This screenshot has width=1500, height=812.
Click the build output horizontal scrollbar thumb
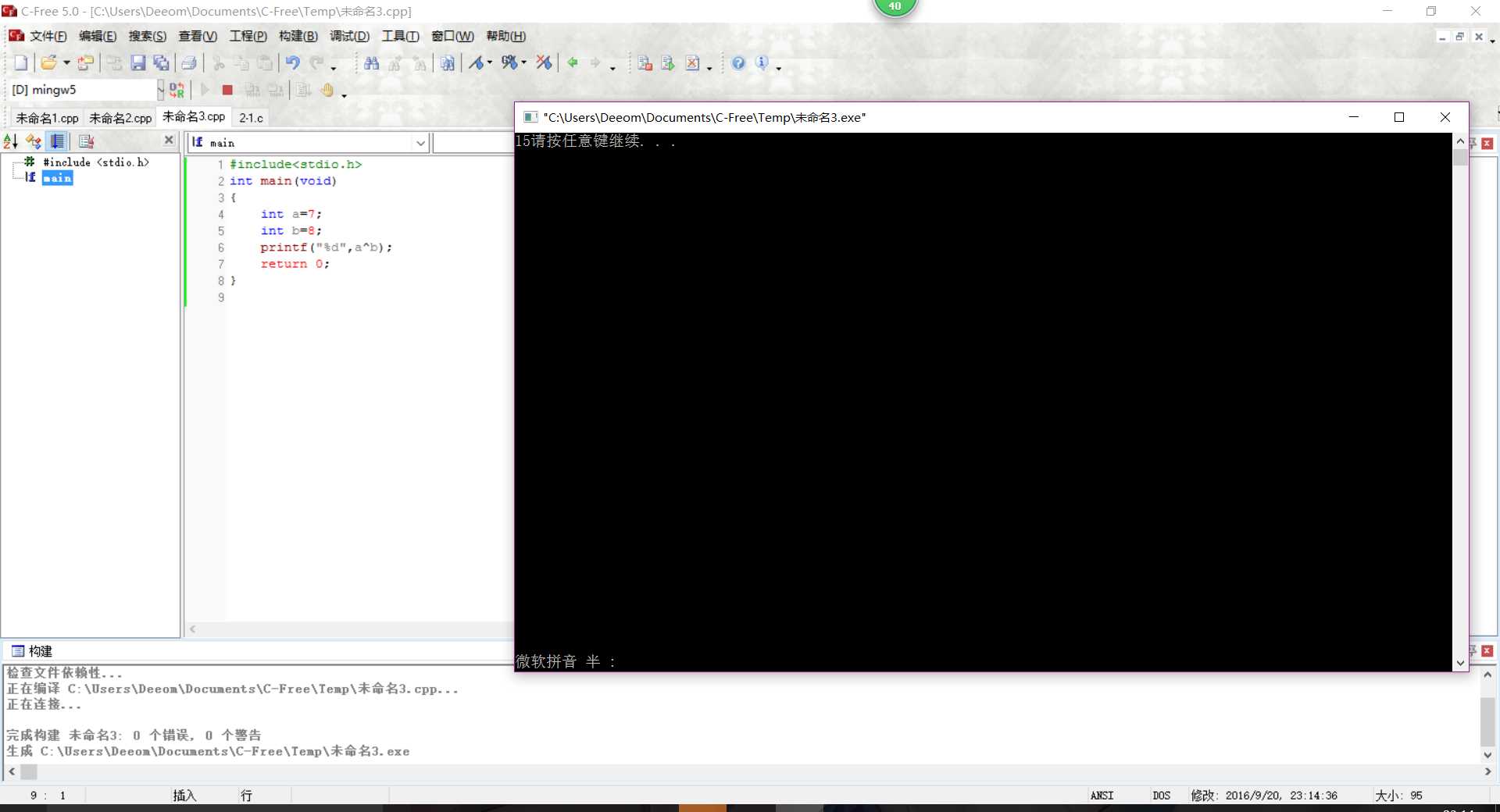click(29, 771)
